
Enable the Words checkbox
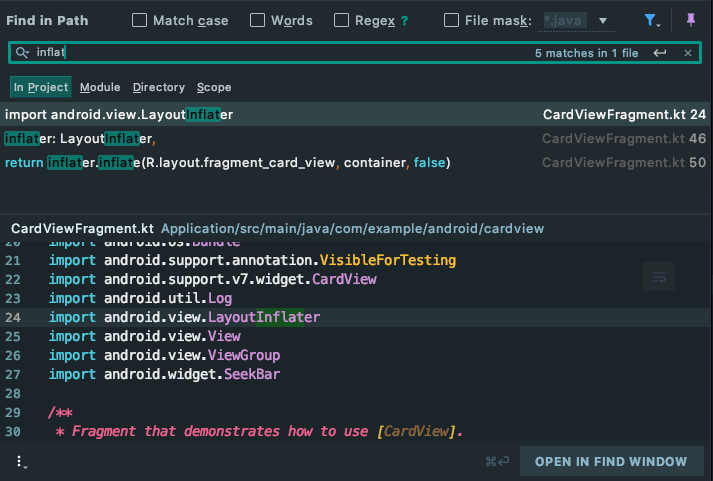coord(257,20)
